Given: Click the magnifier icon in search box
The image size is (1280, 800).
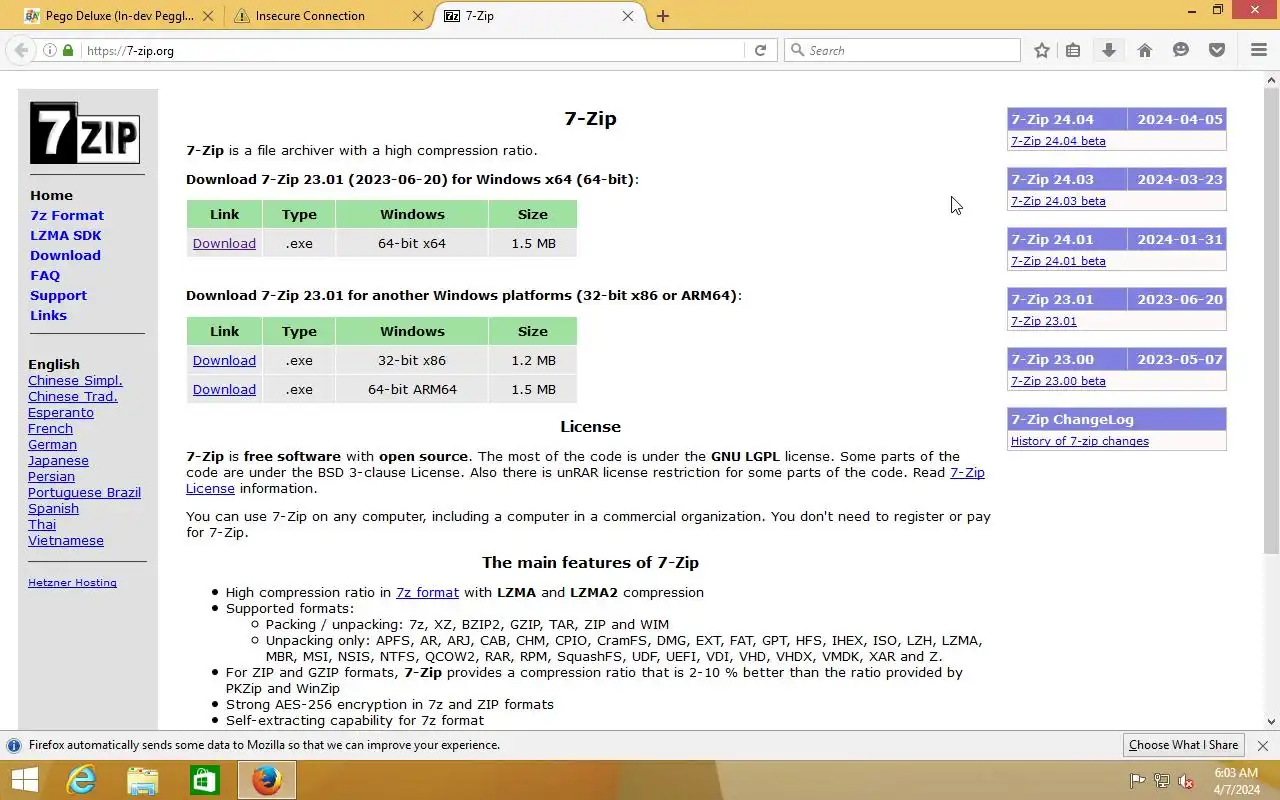Looking at the screenshot, I should (x=797, y=50).
